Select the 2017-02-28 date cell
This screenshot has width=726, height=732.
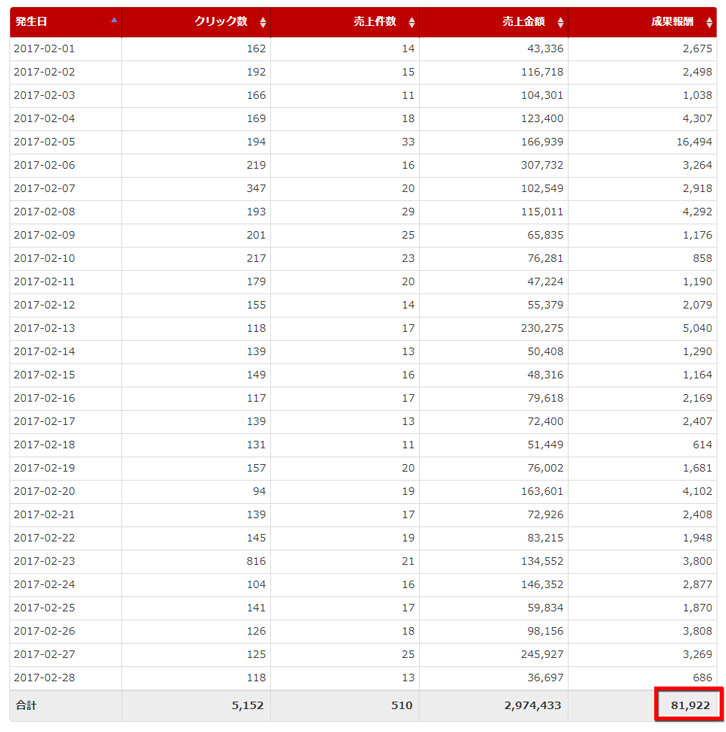44,677
